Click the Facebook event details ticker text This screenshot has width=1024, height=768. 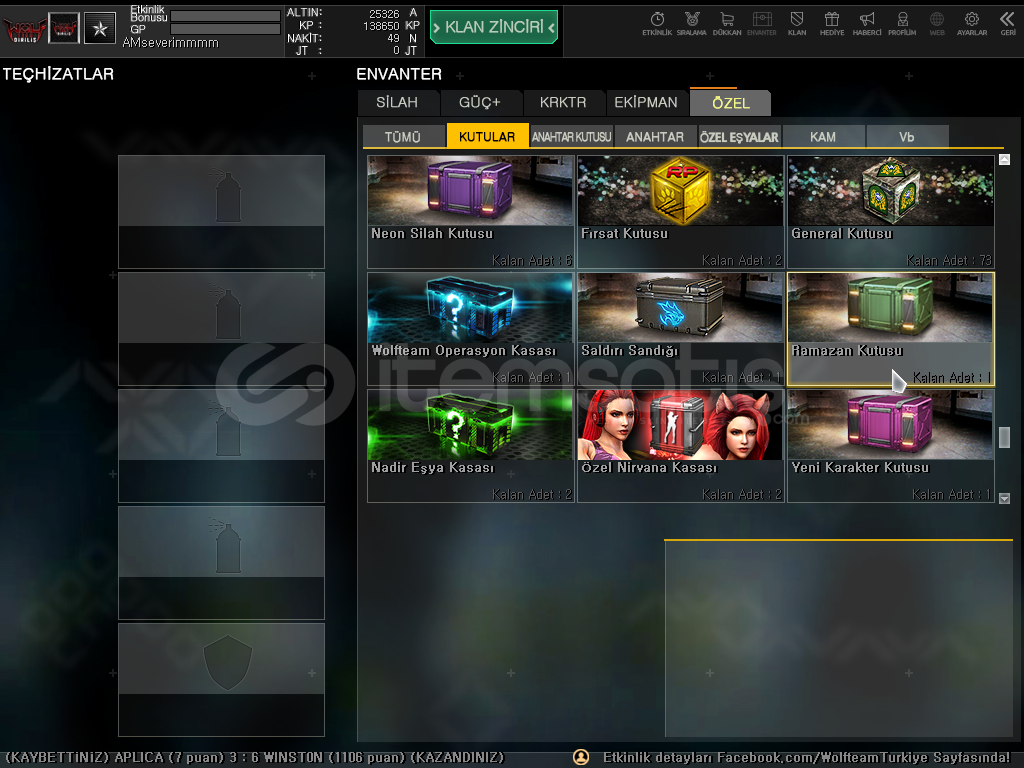point(807,758)
